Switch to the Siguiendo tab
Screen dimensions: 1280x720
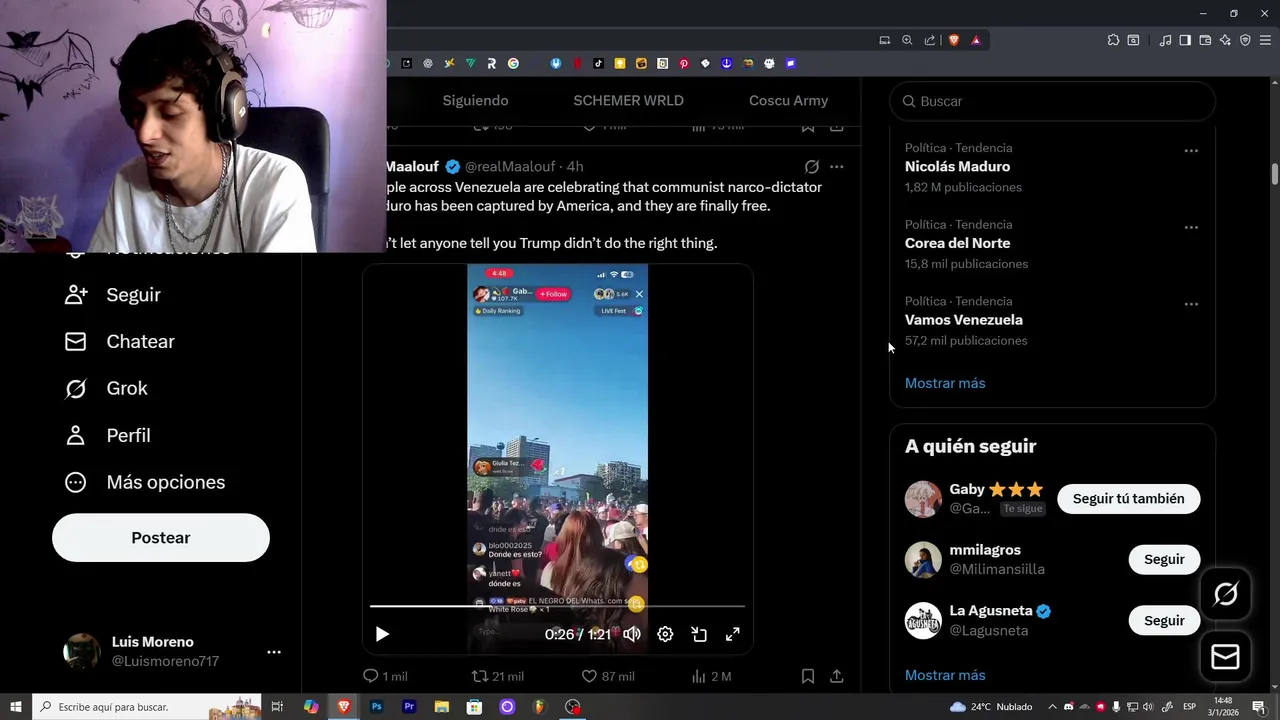(475, 101)
